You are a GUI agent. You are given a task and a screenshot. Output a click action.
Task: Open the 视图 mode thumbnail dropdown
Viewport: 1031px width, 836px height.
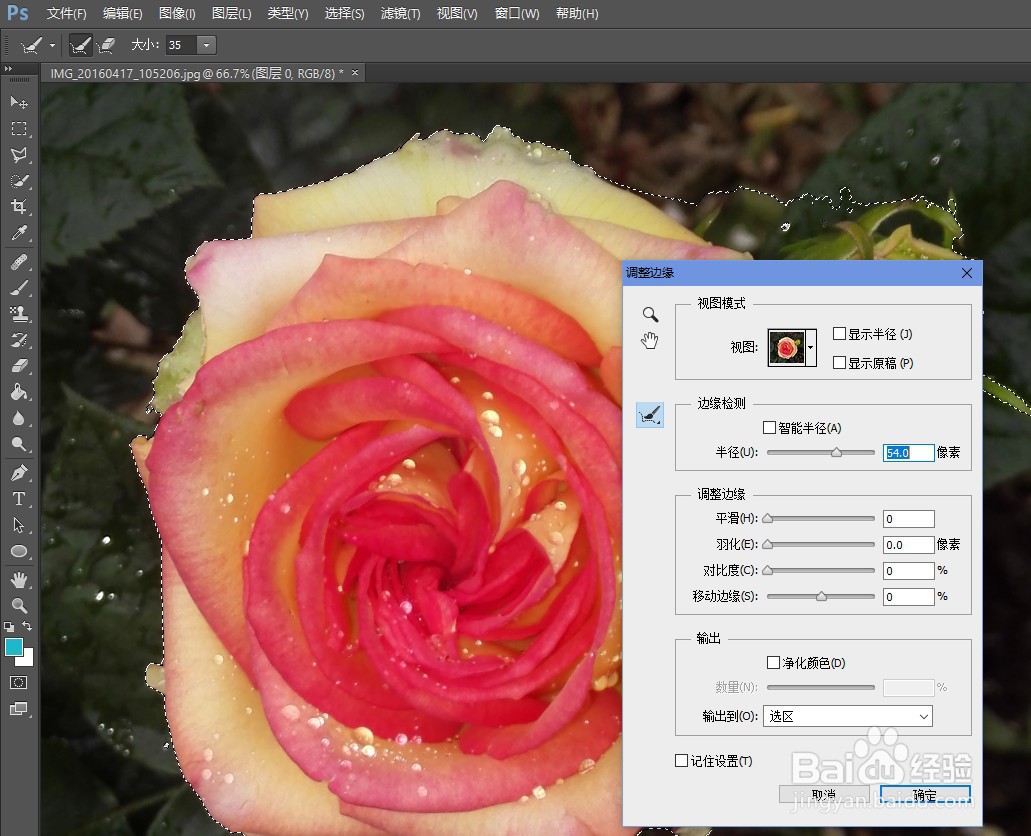(811, 347)
